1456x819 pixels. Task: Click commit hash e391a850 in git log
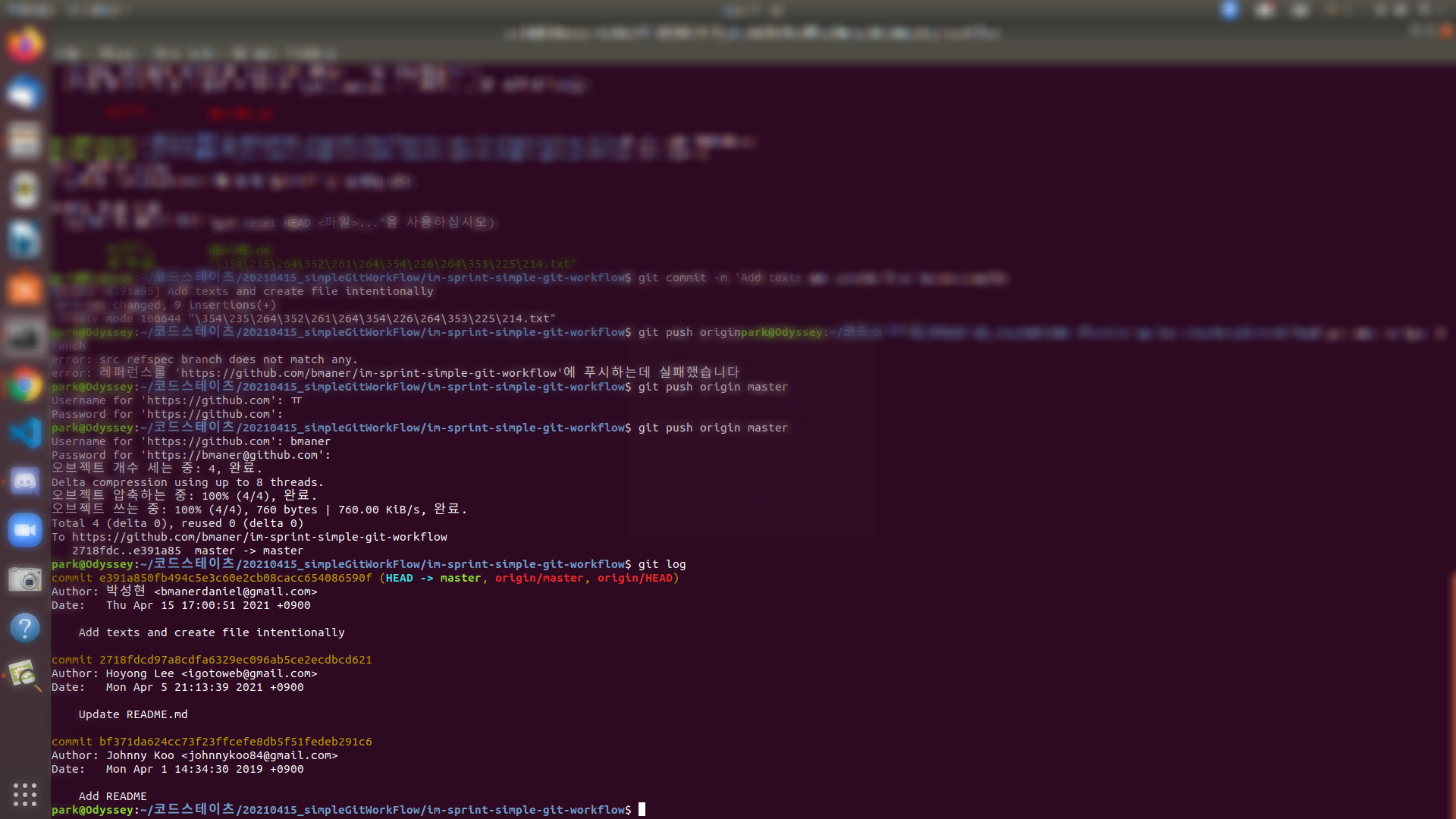[x=235, y=578]
